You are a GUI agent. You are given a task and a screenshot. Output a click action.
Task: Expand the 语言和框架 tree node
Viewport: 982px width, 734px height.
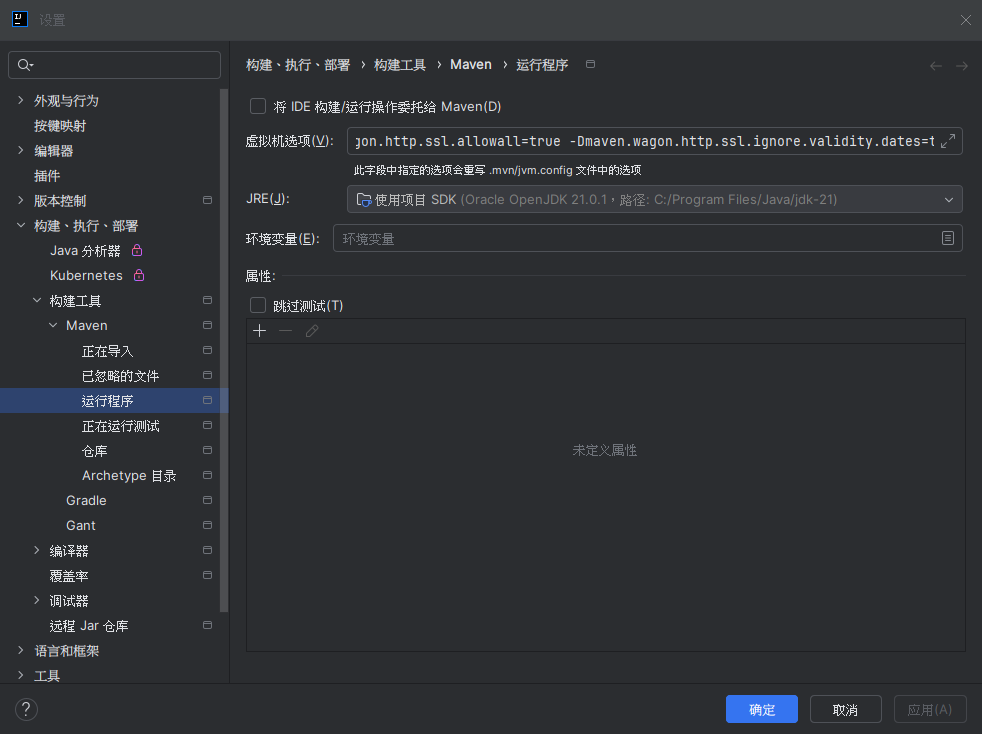coord(21,651)
